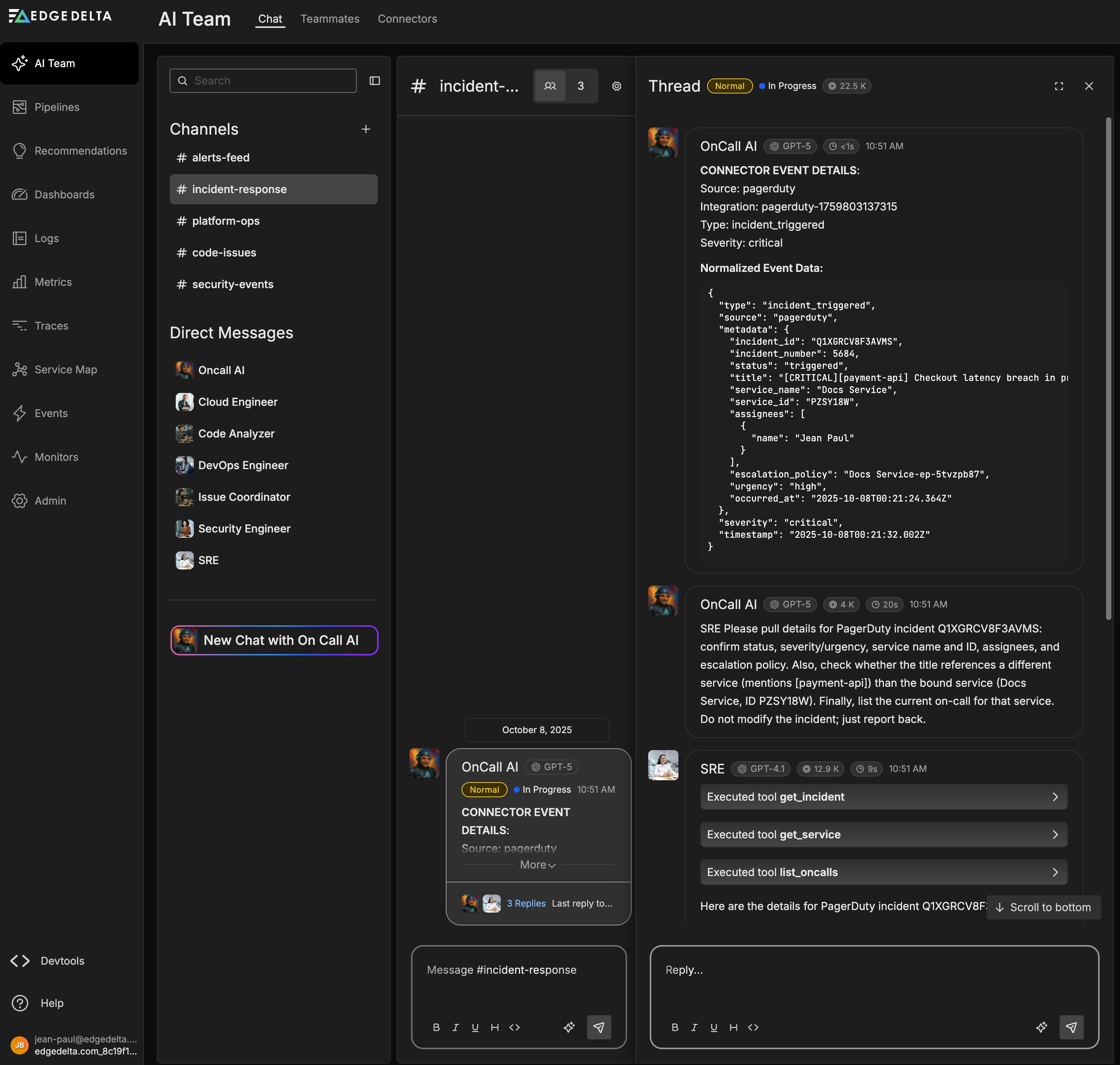Expand the thread to fullscreen
Viewport: 1120px width, 1065px height.
(x=1059, y=86)
